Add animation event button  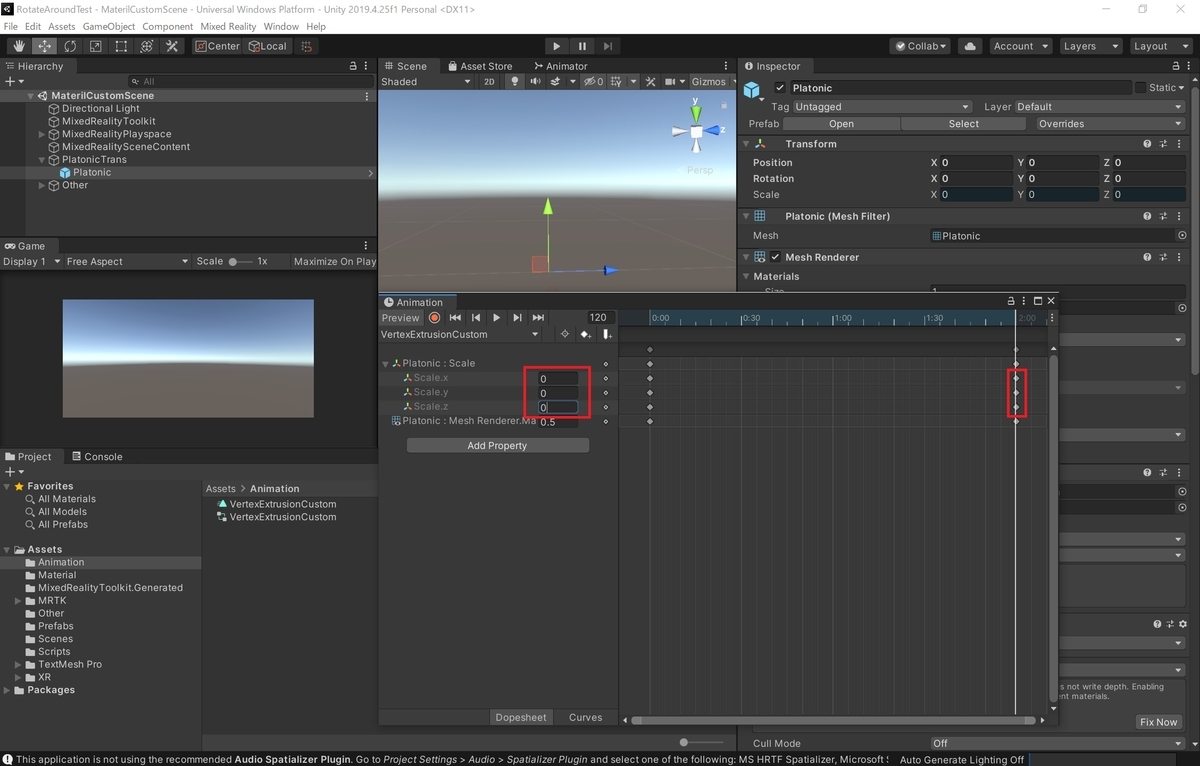(607, 334)
